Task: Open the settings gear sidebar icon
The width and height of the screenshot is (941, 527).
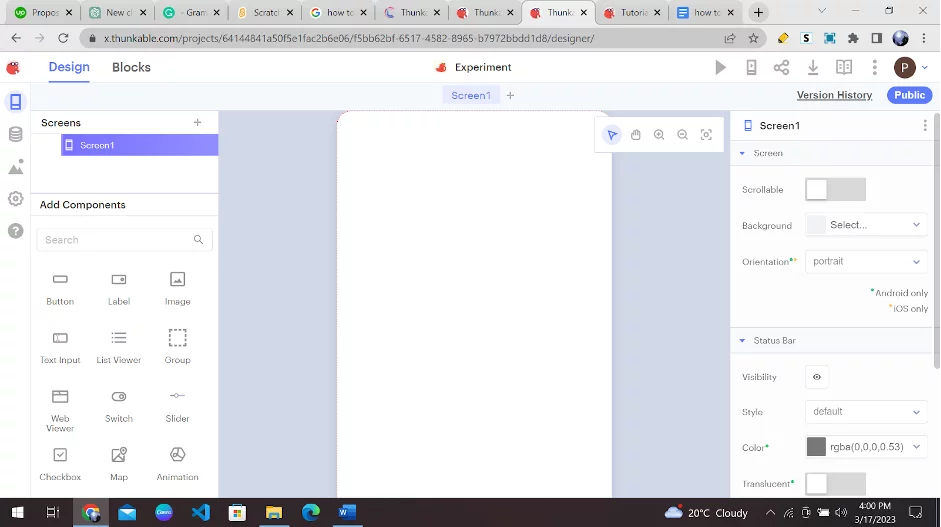Action: pos(16,199)
